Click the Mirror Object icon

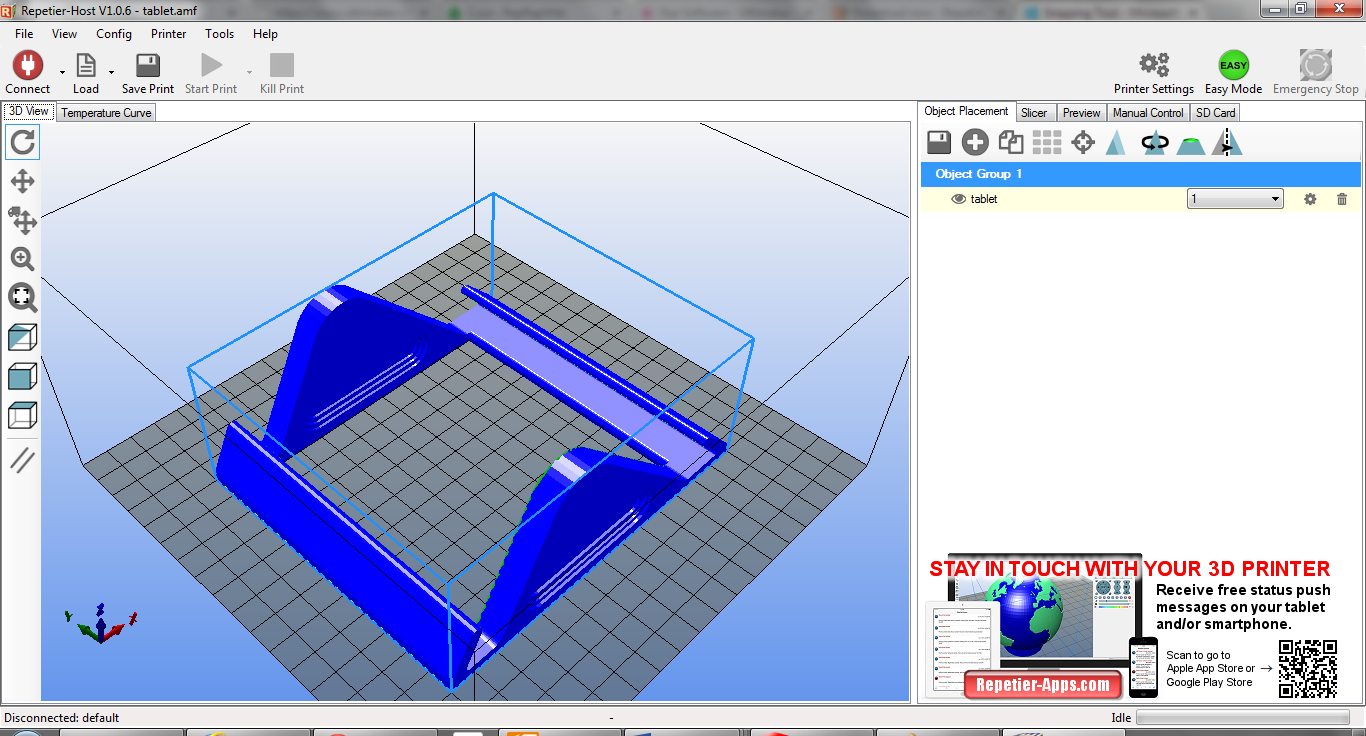pyautogui.click(x=1227, y=143)
